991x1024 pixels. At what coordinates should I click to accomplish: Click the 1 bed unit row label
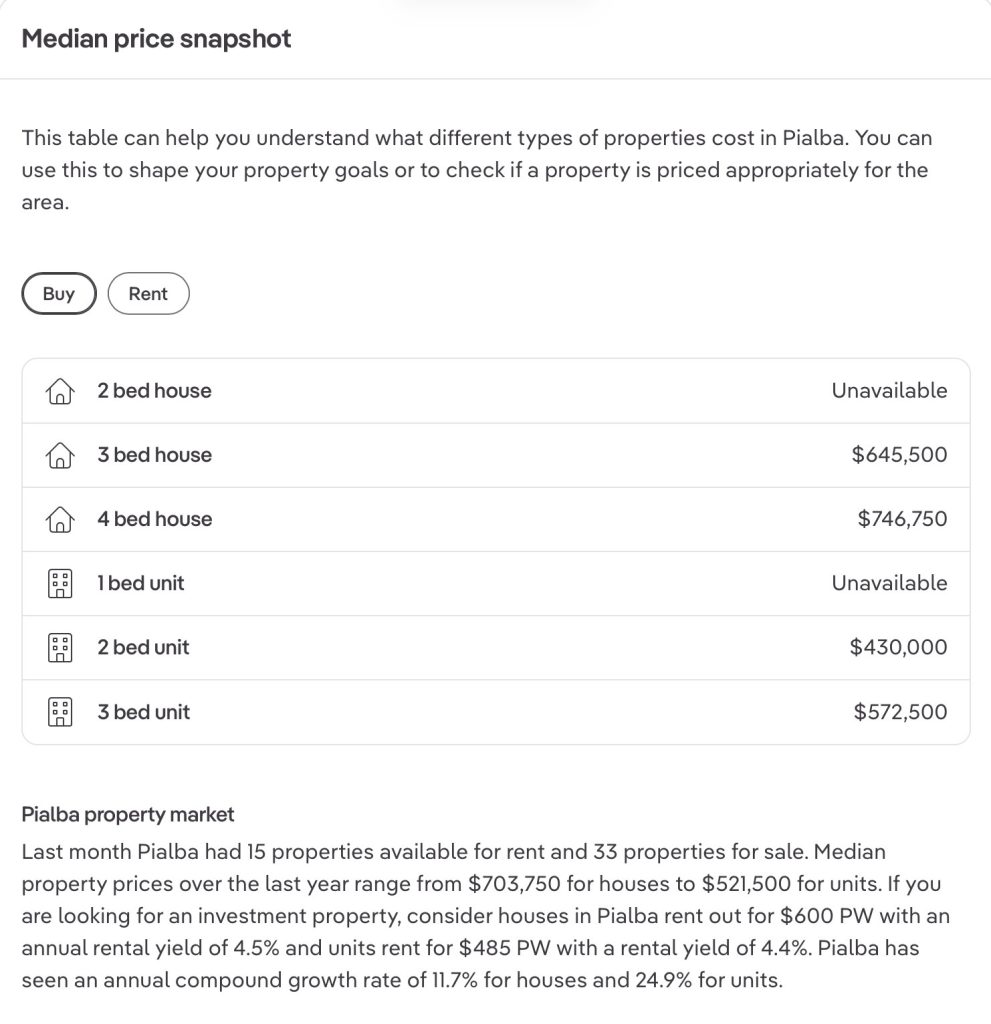[141, 583]
